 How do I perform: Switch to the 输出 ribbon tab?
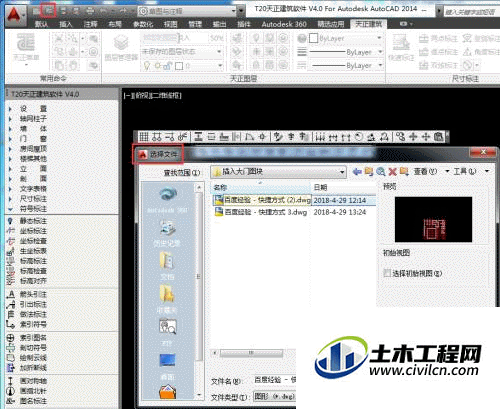tap(219, 24)
